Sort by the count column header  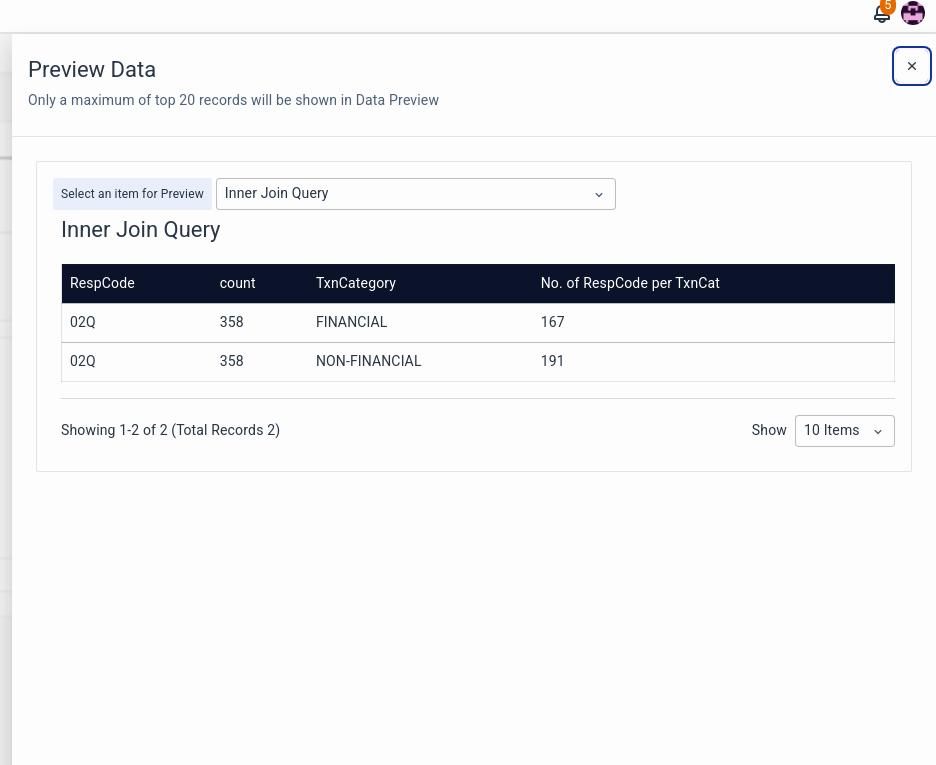(x=237, y=283)
